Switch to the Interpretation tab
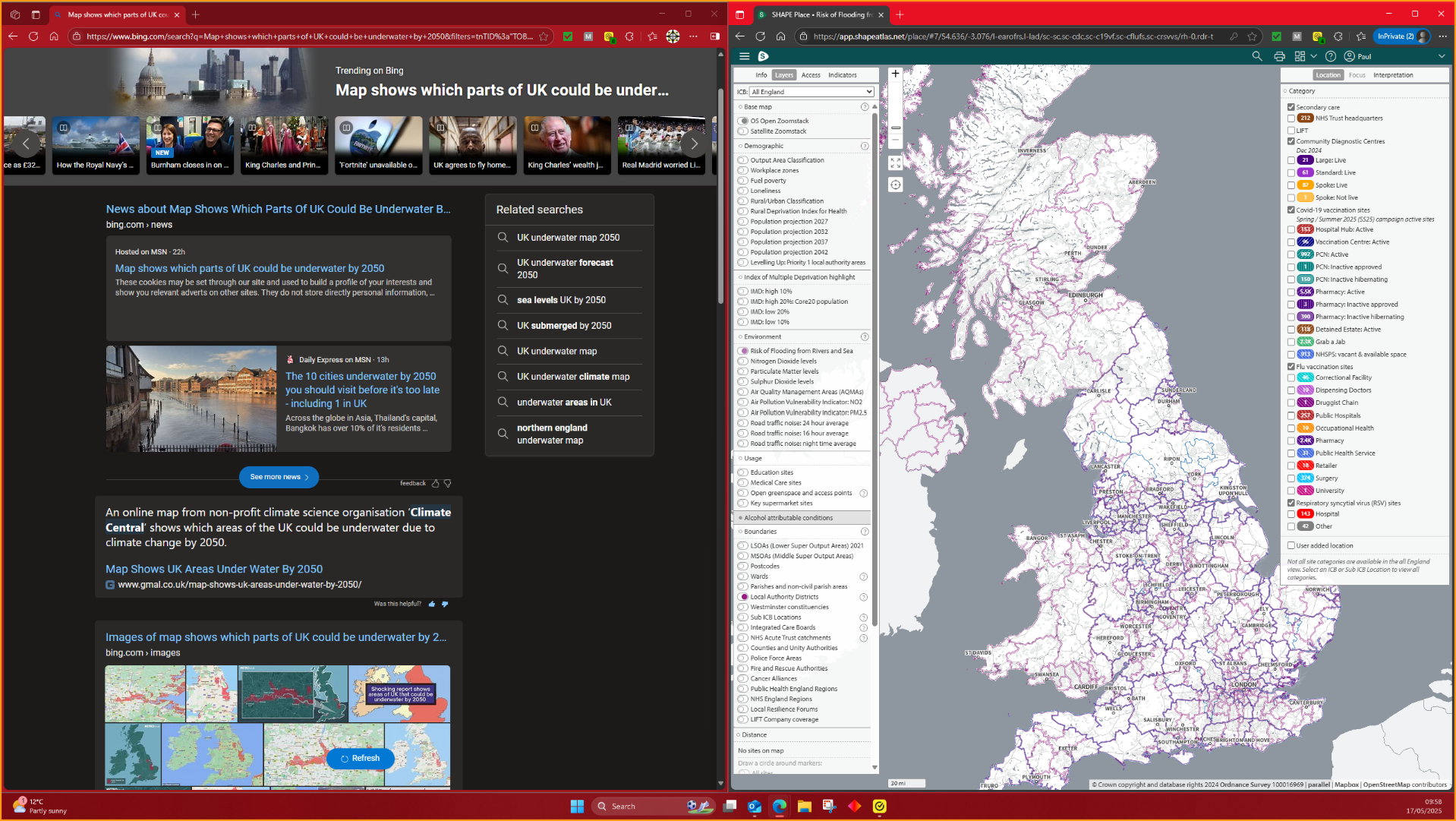 pyautogui.click(x=1393, y=75)
